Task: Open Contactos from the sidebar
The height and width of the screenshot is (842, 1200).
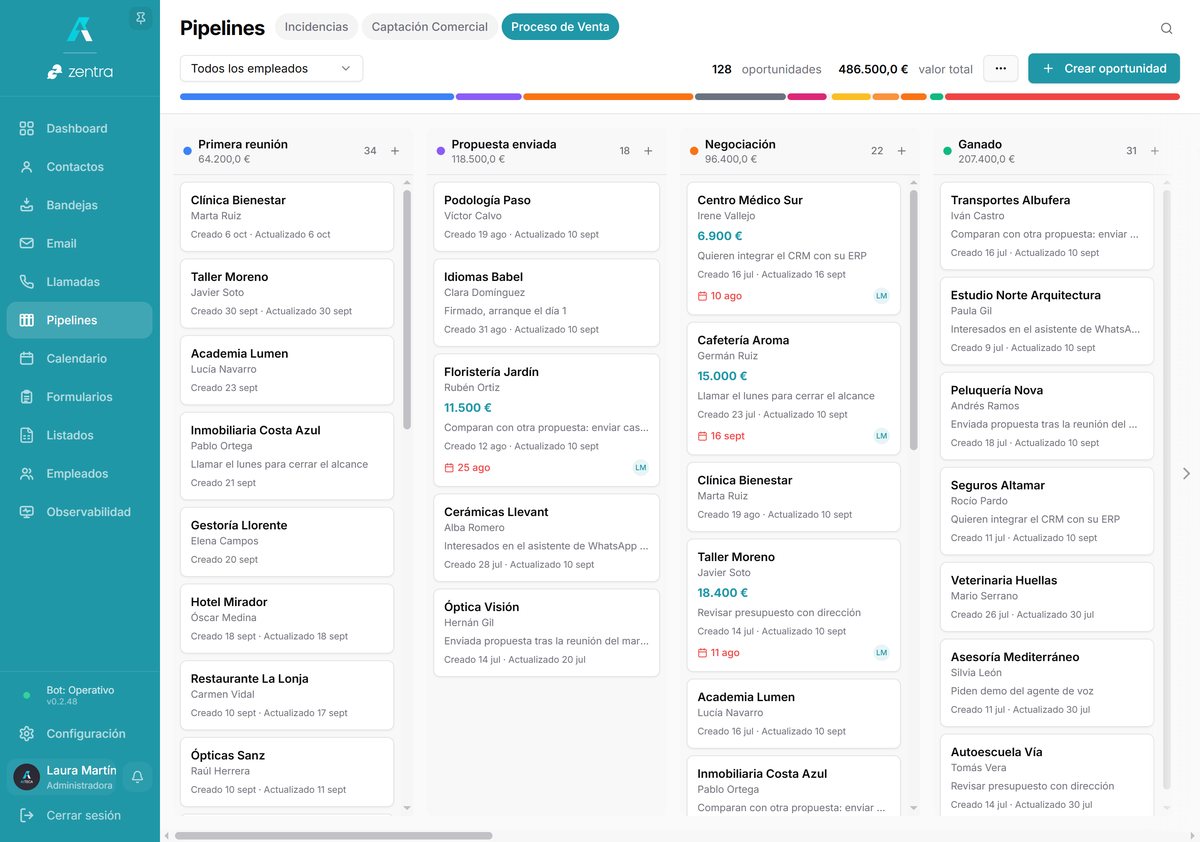Action: [x=80, y=167]
